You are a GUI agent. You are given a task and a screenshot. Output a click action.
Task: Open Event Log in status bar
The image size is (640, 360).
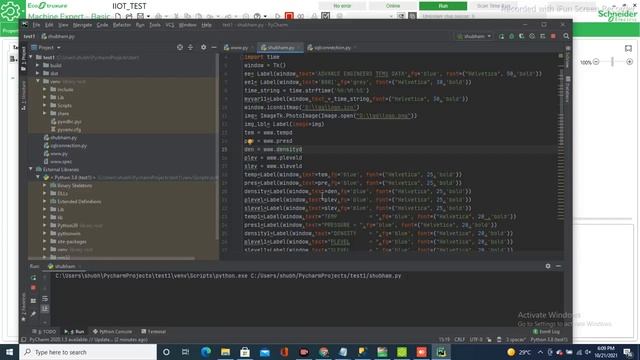547,331
